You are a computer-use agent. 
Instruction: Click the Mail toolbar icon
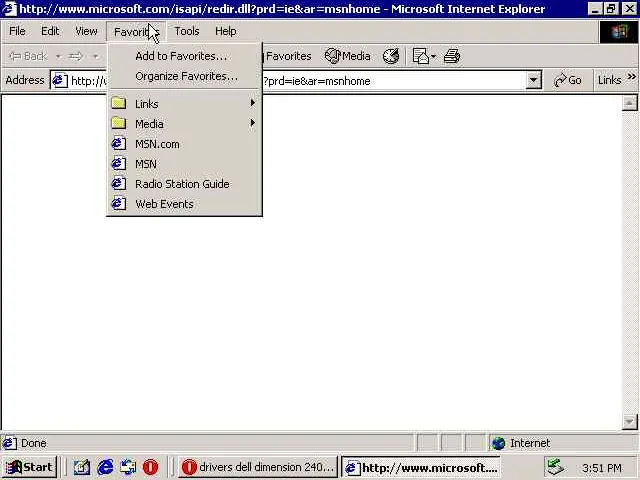[420, 56]
